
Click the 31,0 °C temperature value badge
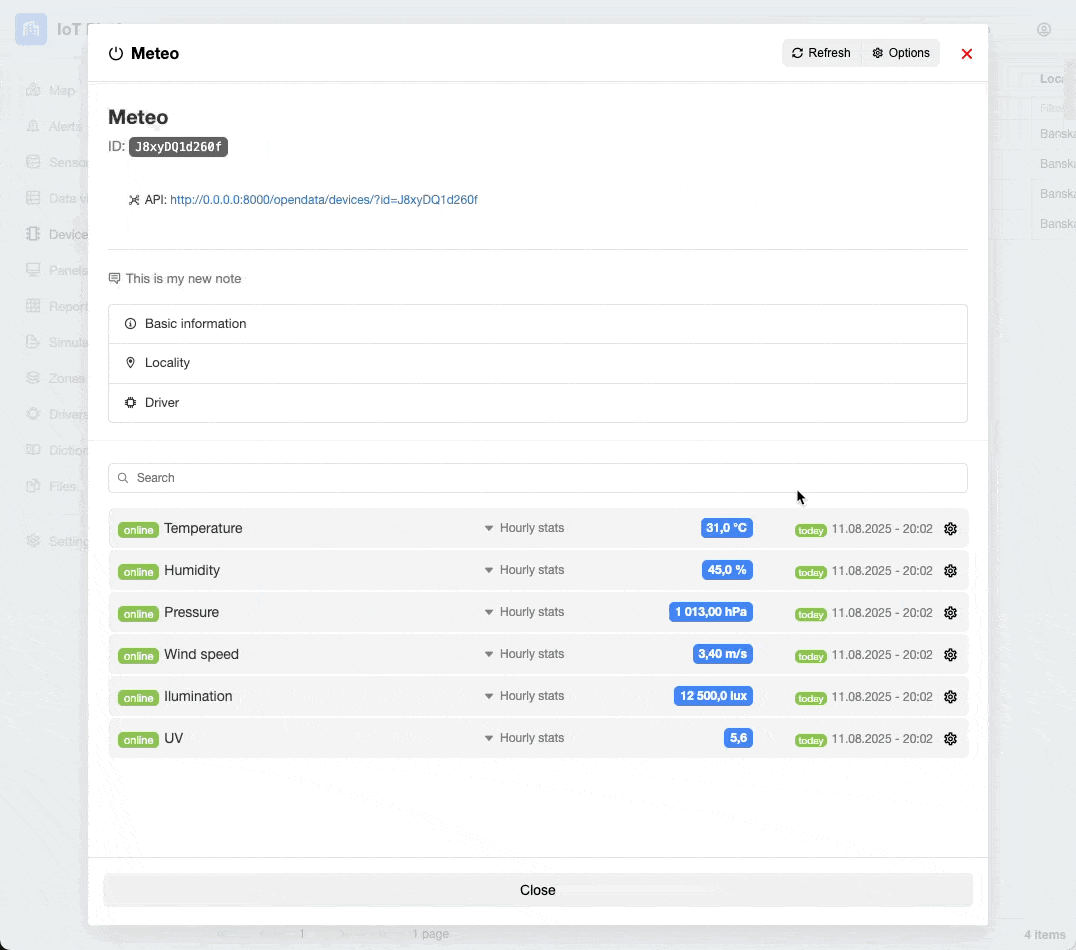[x=726, y=528]
